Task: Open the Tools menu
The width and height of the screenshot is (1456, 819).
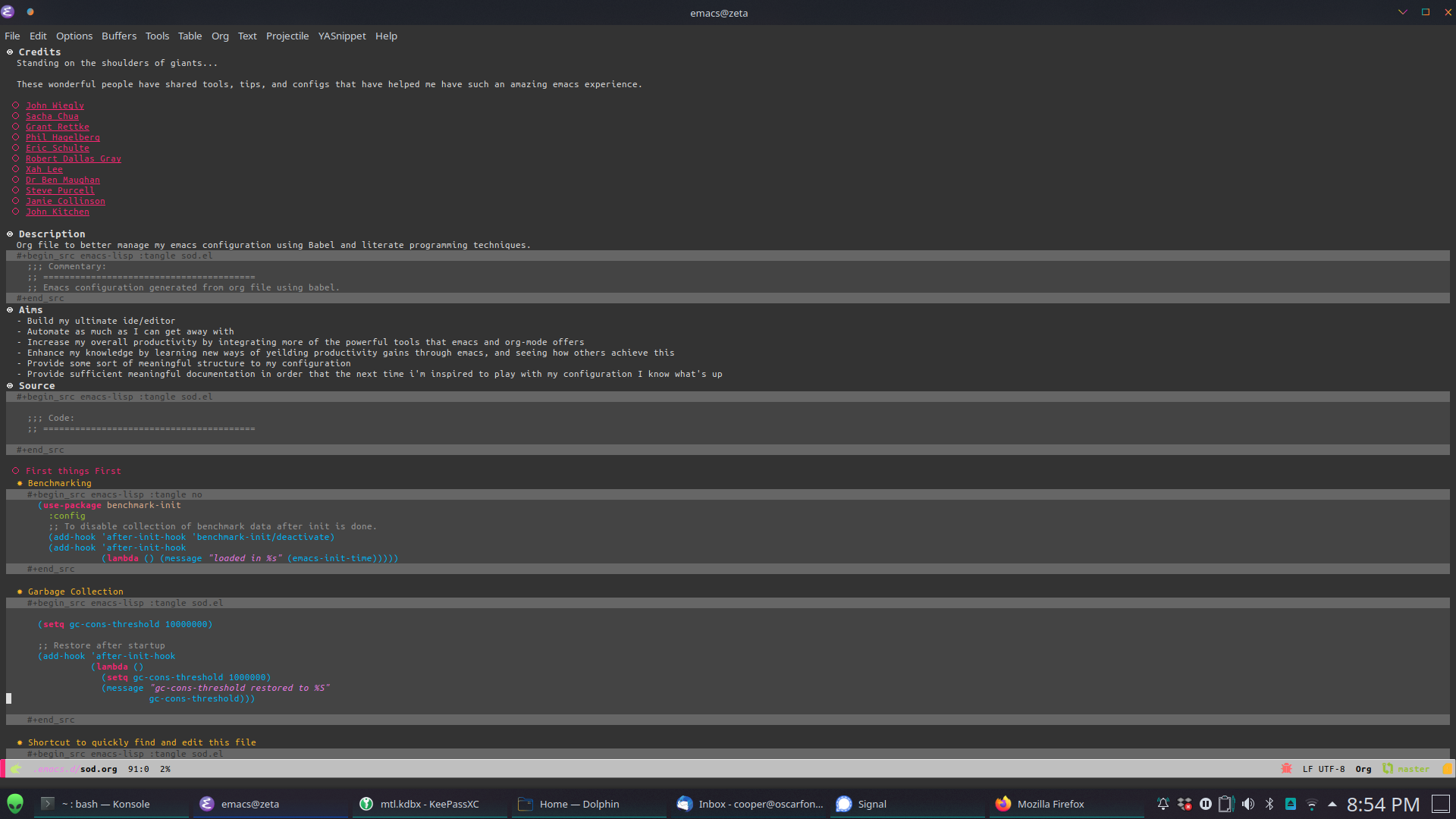Action: [157, 36]
